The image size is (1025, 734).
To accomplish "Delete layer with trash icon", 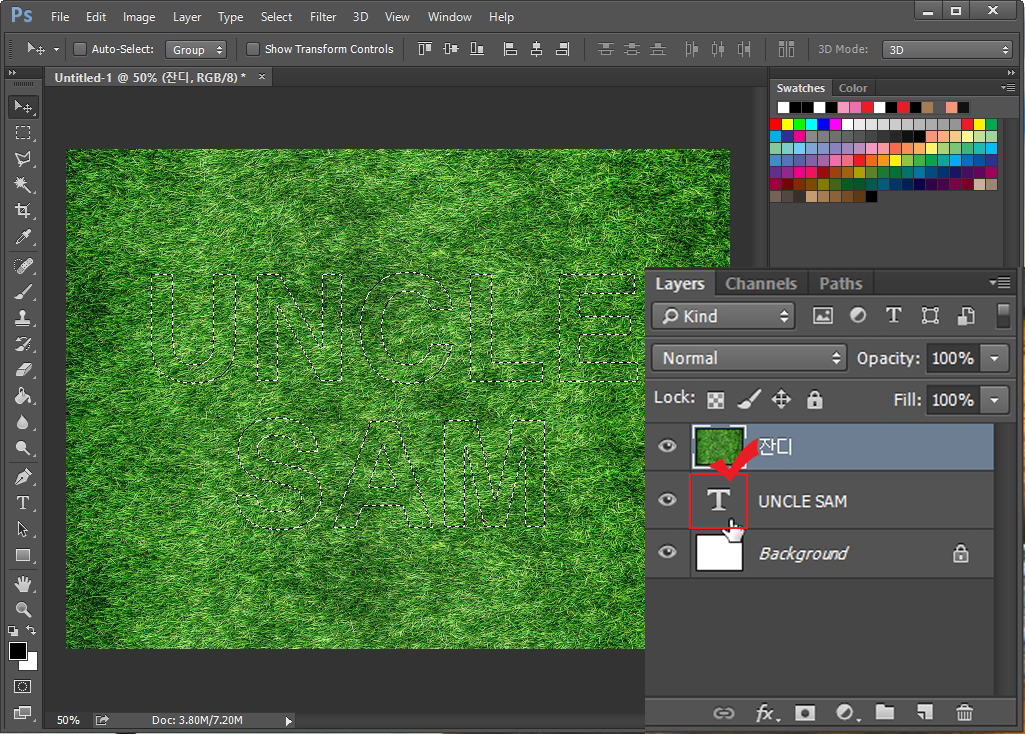I will (964, 712).
